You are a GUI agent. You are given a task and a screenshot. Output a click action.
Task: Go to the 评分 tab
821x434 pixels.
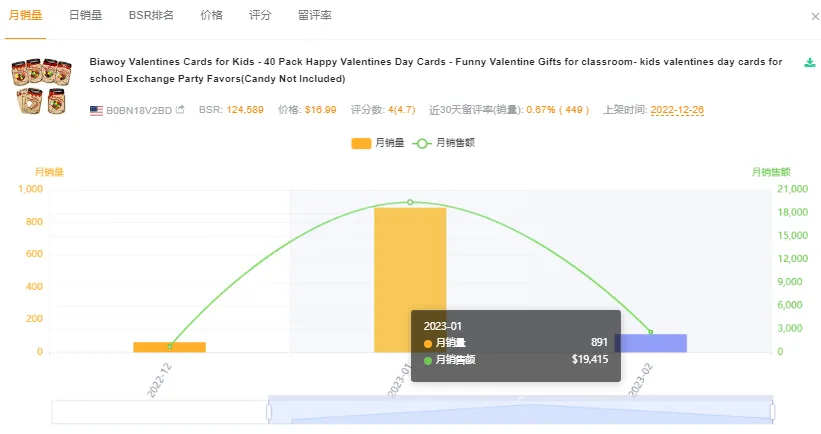[260, 17]
